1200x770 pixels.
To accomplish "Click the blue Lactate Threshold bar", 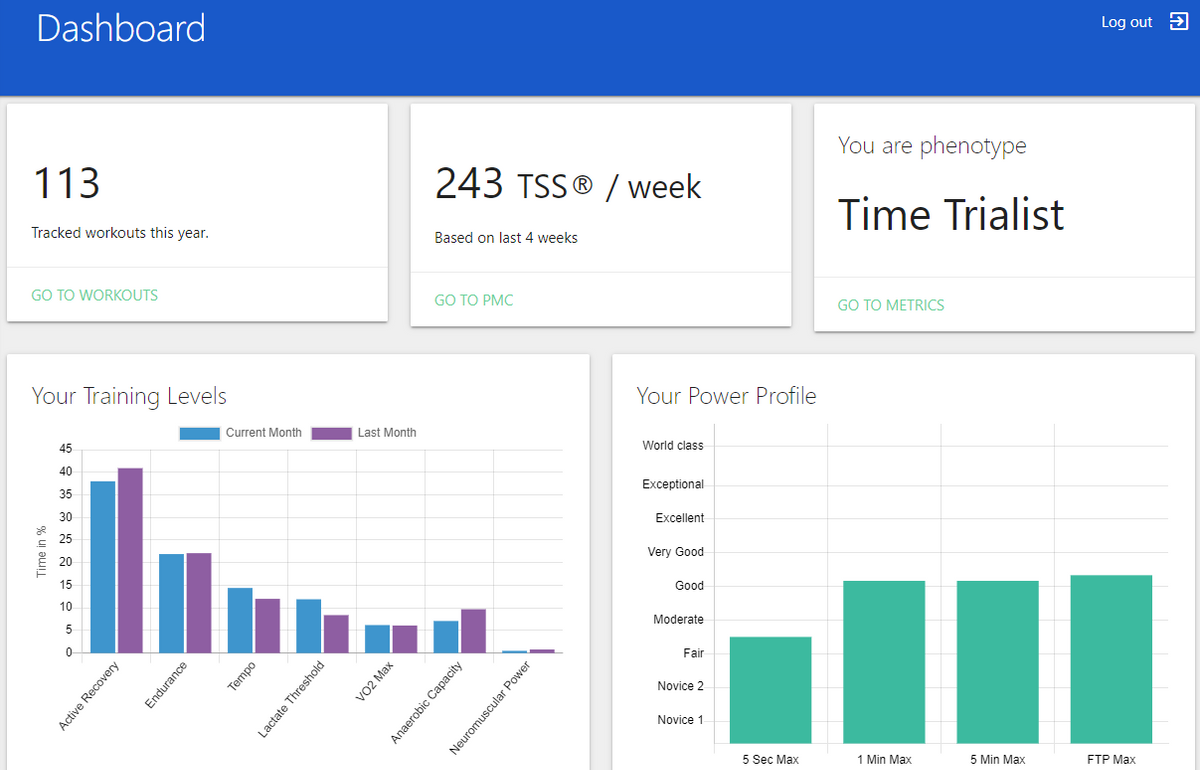I will pos(308,626).
